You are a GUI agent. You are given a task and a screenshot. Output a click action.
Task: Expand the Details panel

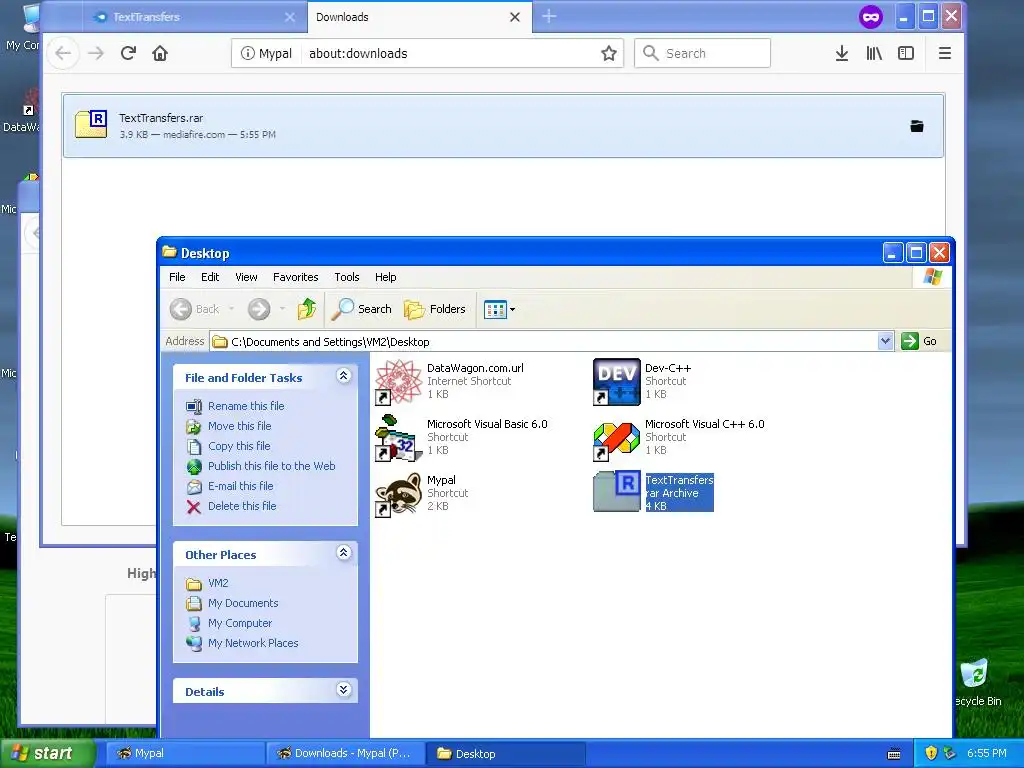[x=344, y=690]
